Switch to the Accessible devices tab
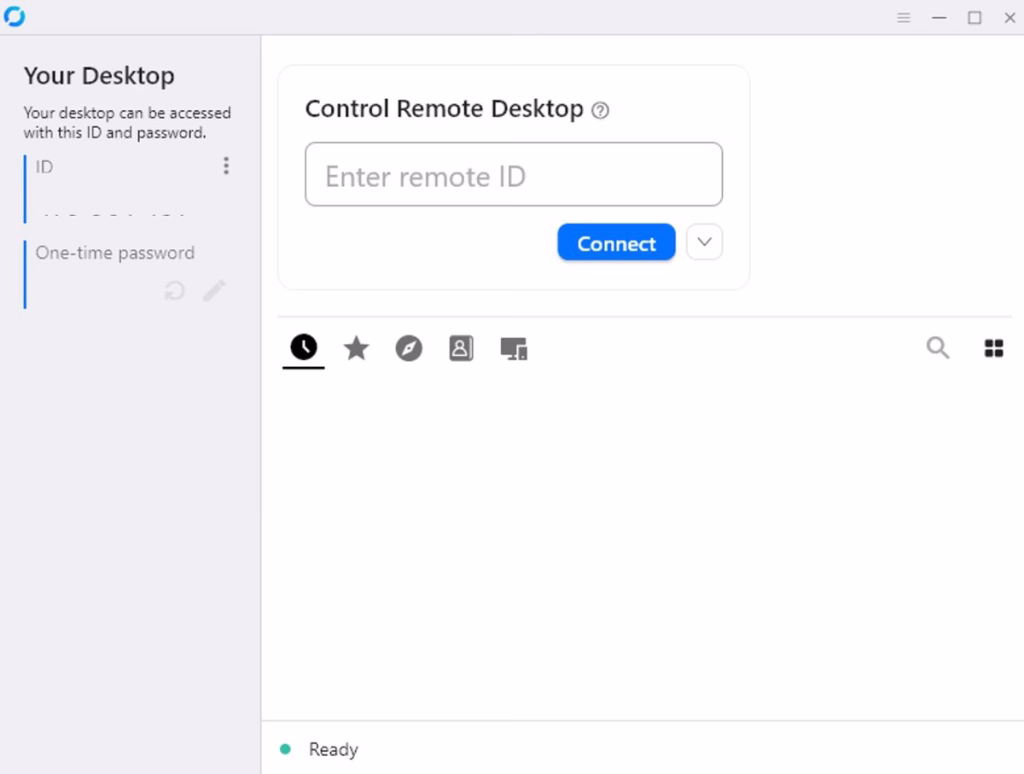Screen dimensions: 1024x774 (514, 348)
